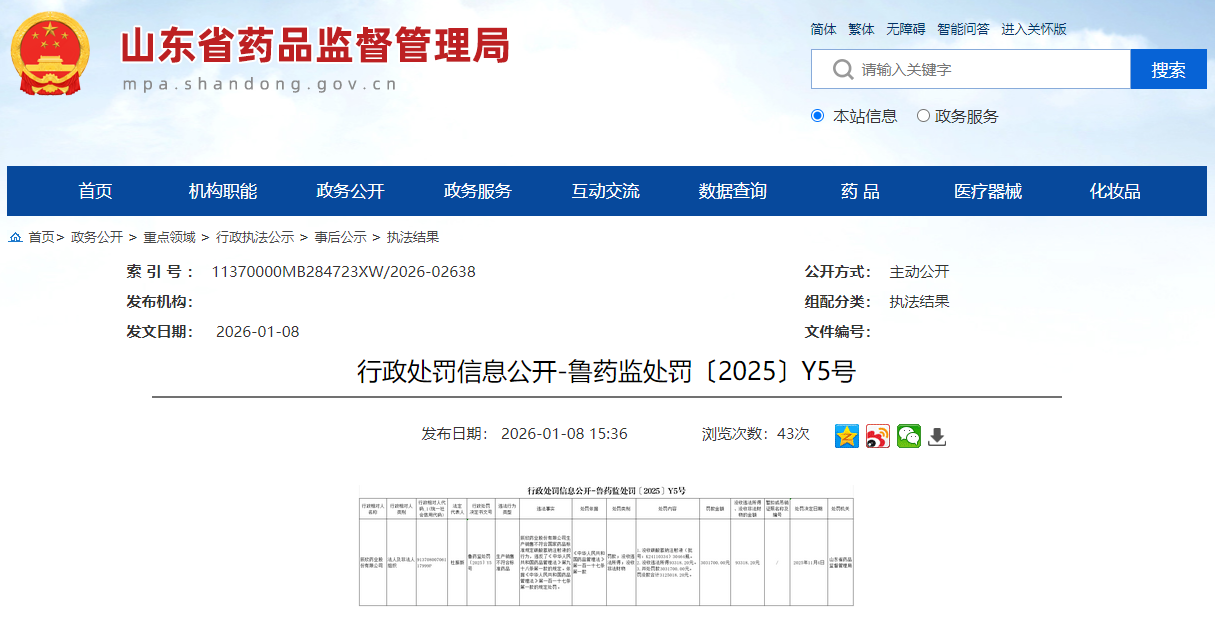Click the home icon in breadcrumb
Screen dimensions: 1215x621
(x=15, y=238)
